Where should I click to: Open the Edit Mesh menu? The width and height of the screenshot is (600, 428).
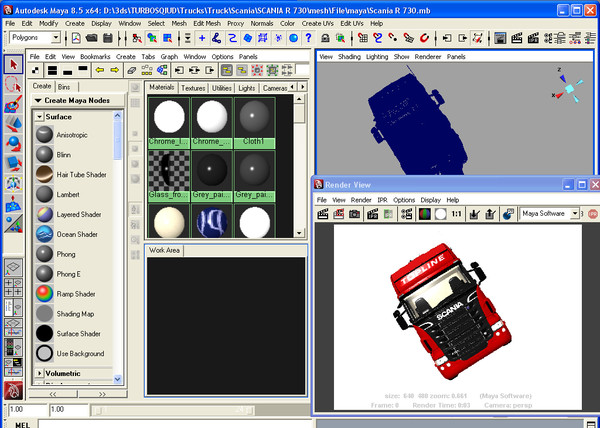207,23
